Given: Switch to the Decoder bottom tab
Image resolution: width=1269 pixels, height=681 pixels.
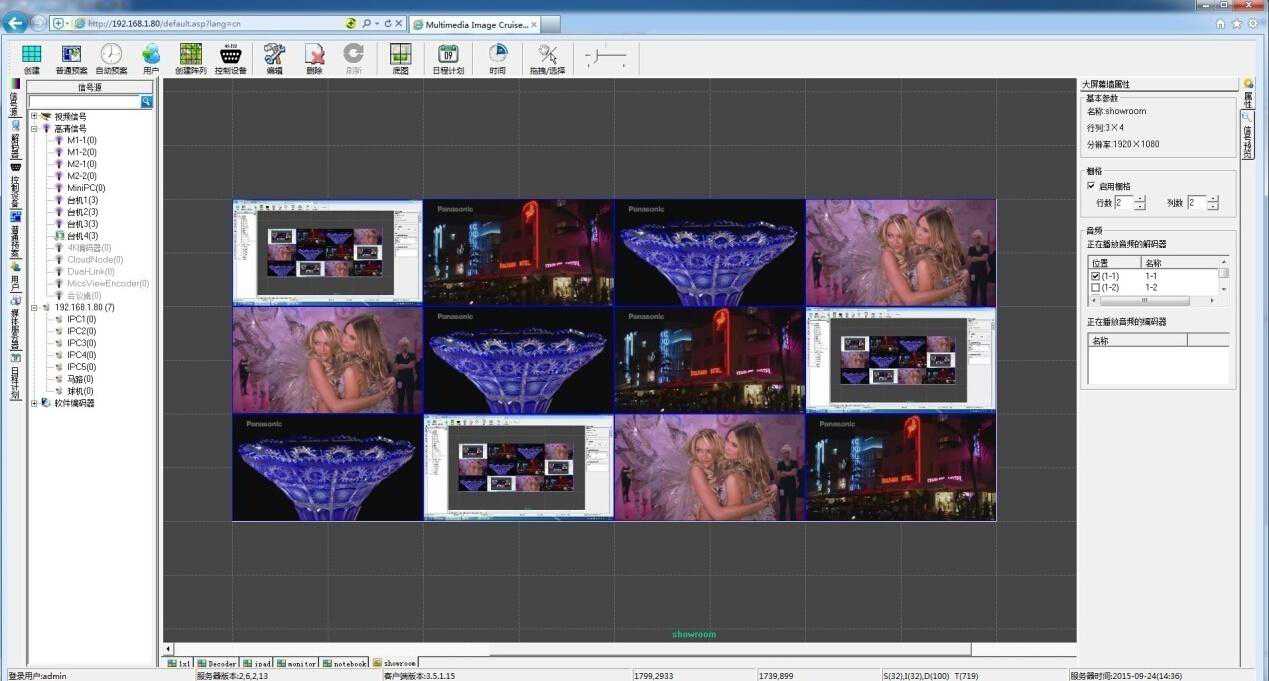Looking at the screenshot, I should coord(216,663).
